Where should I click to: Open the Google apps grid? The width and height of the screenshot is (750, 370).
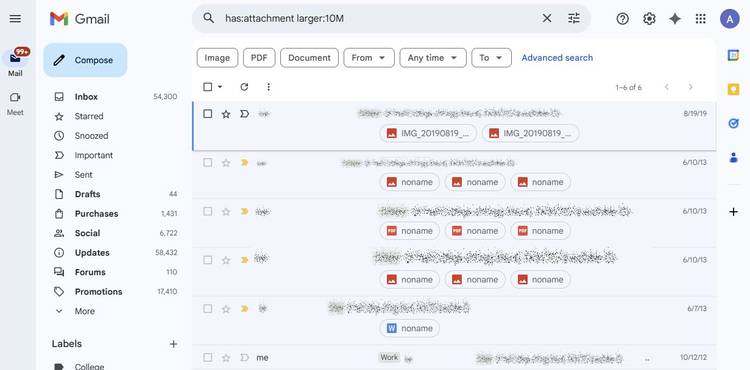(x=701, y=19)
